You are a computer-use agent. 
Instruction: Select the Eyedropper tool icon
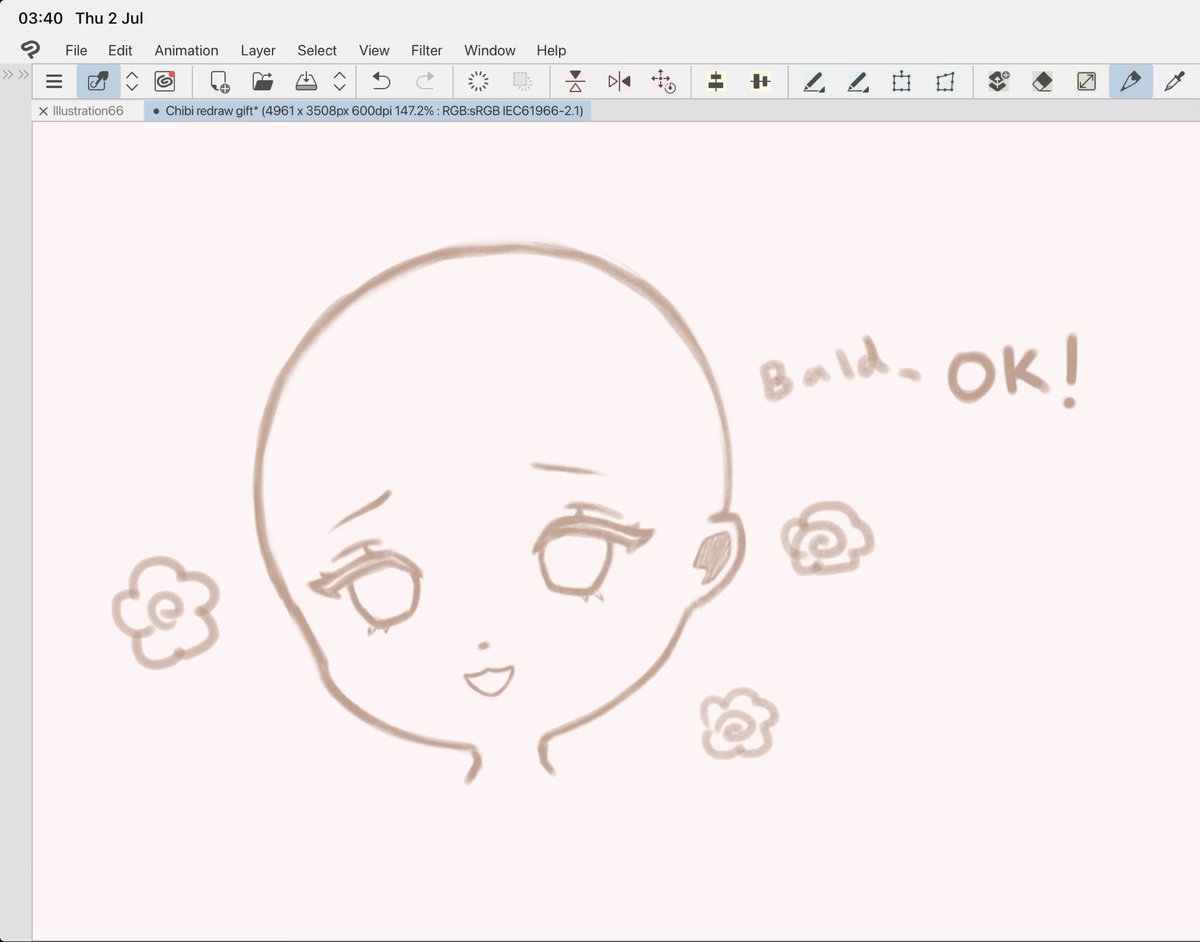(x=1174, y=82)
